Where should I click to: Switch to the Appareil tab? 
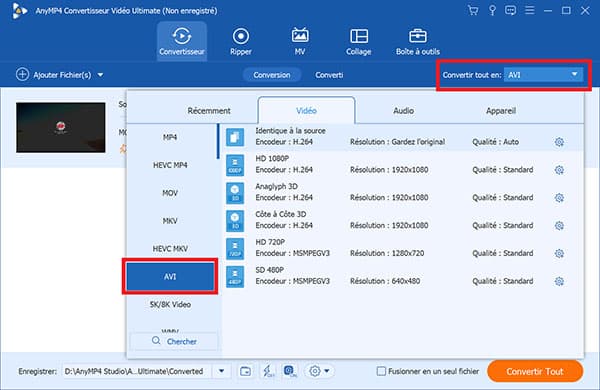point(501,111)
